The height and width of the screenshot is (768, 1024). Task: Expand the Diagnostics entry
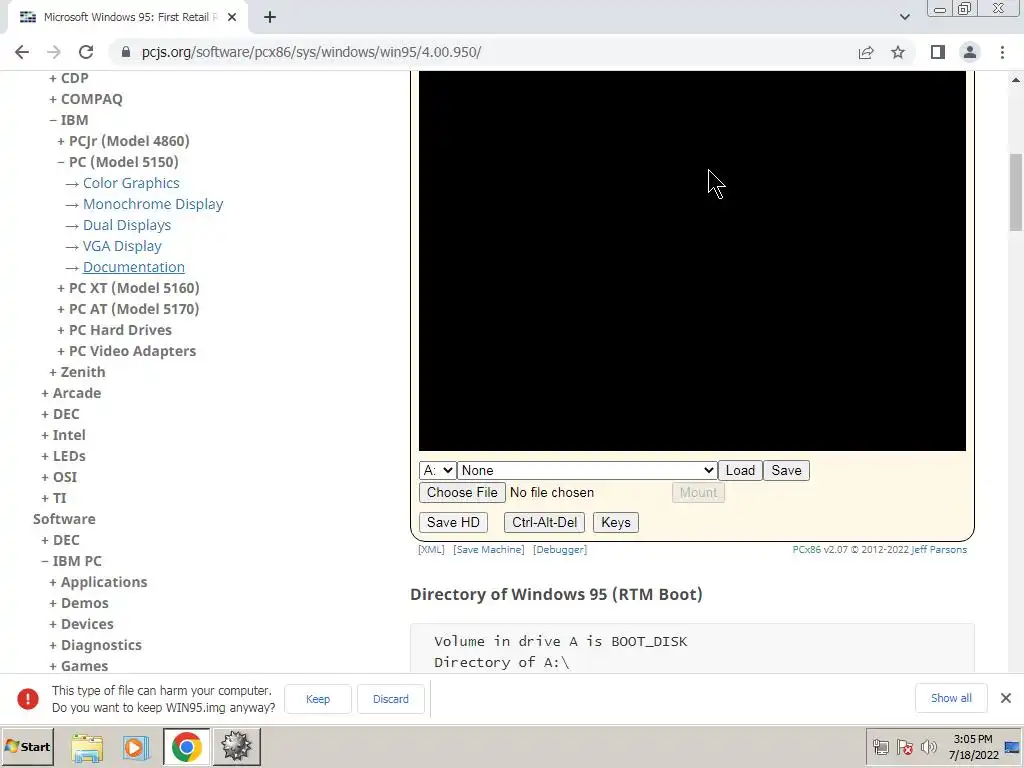[x=95, y=645]
